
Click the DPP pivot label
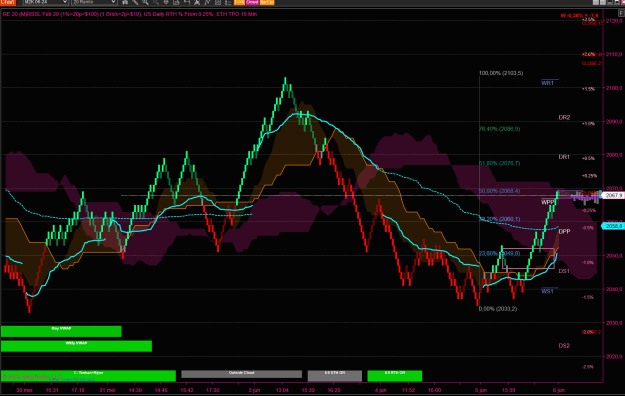click(x=564, y=231)
